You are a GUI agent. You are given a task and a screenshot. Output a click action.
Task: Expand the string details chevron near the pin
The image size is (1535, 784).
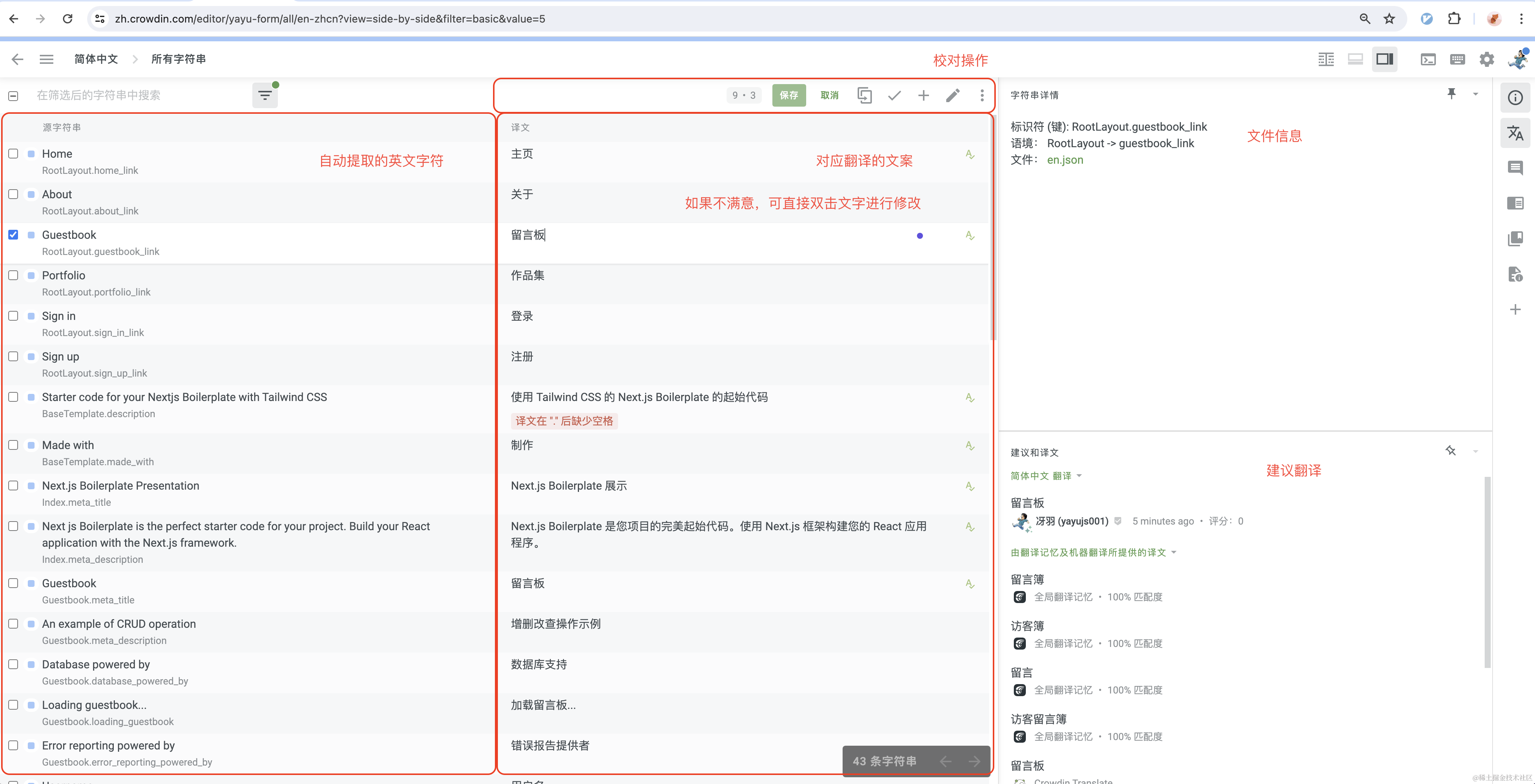coord(1476,93)
